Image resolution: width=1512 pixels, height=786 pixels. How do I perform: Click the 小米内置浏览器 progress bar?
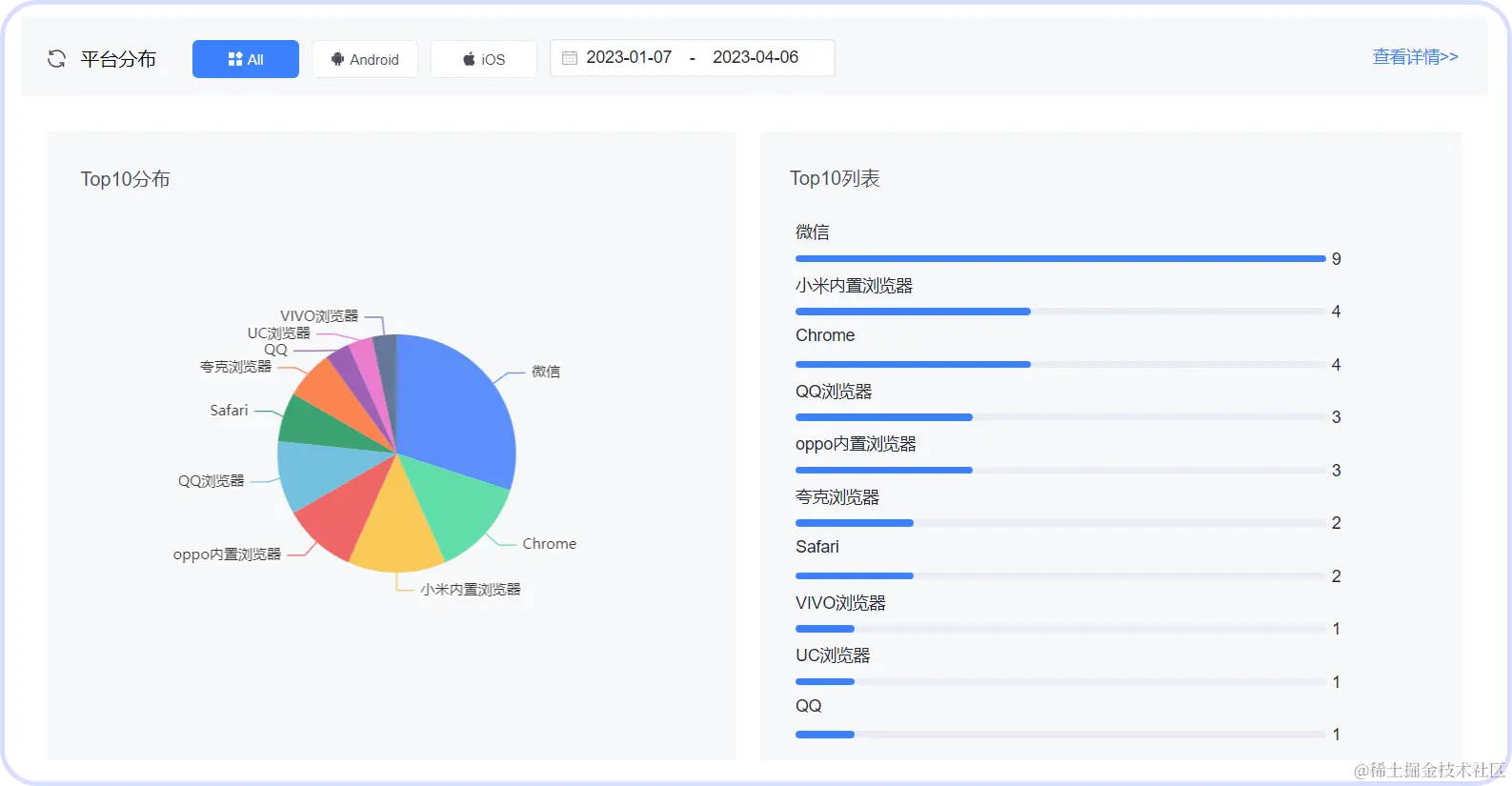(x=1060, y=312)
